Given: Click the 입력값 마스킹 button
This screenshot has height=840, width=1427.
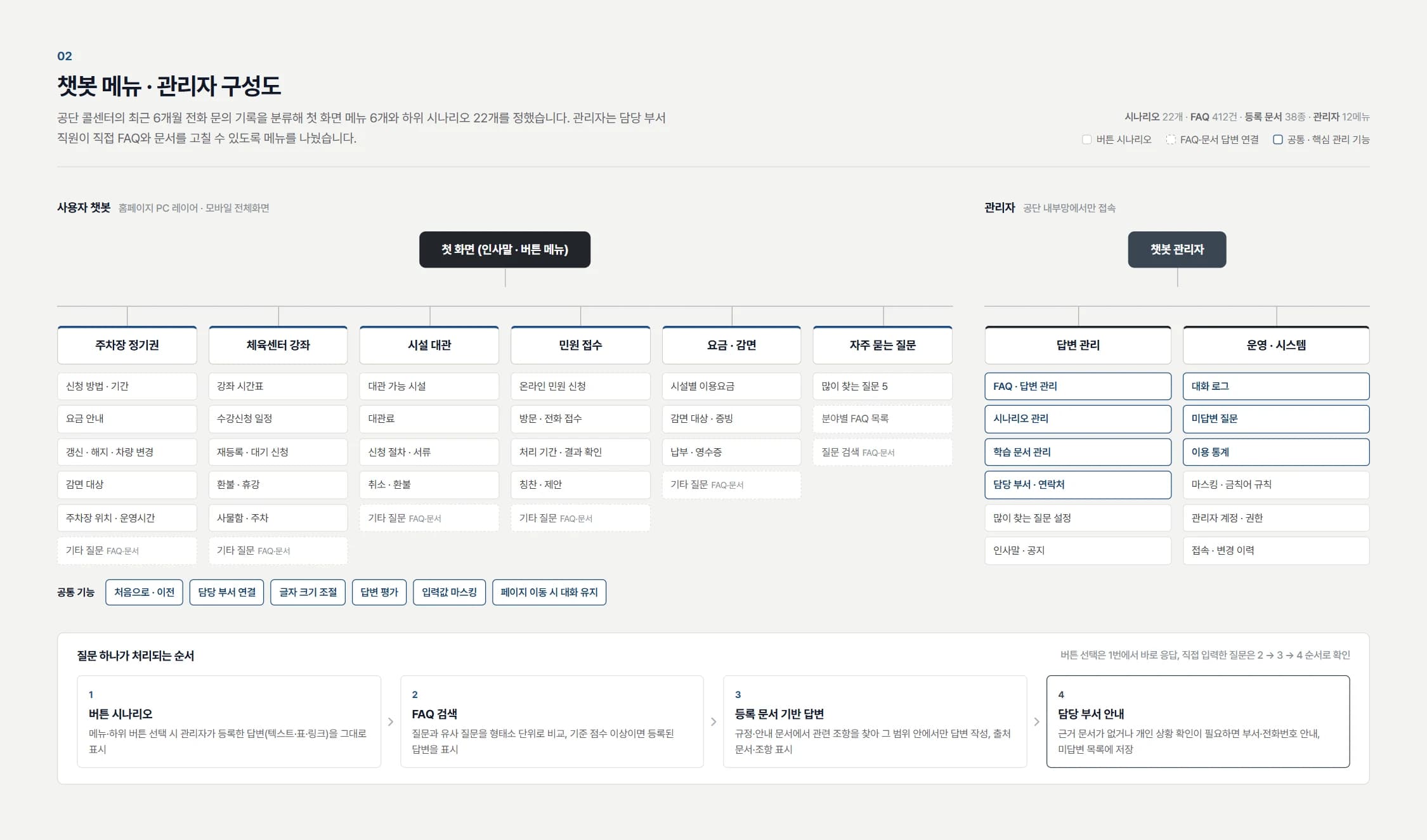Looking at the screenshot, I should click(449, 592).
